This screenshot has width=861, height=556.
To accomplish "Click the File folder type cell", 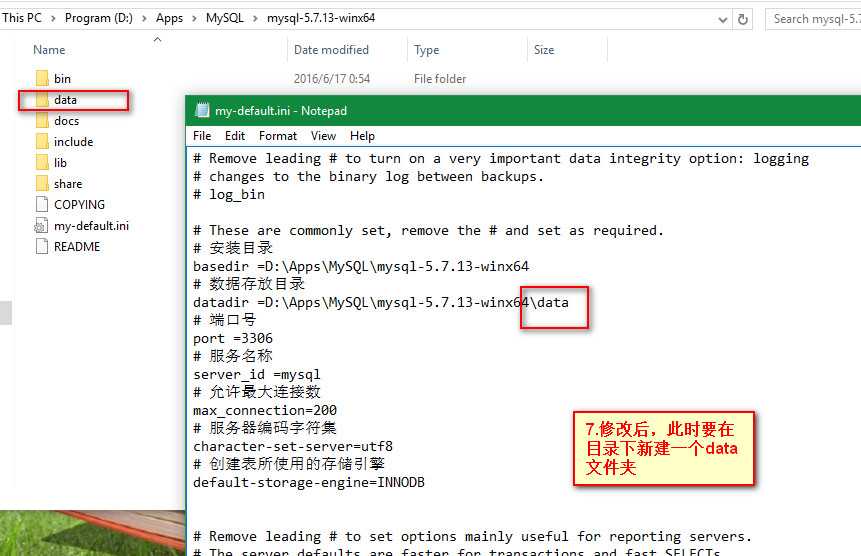I will pos(440,79).
